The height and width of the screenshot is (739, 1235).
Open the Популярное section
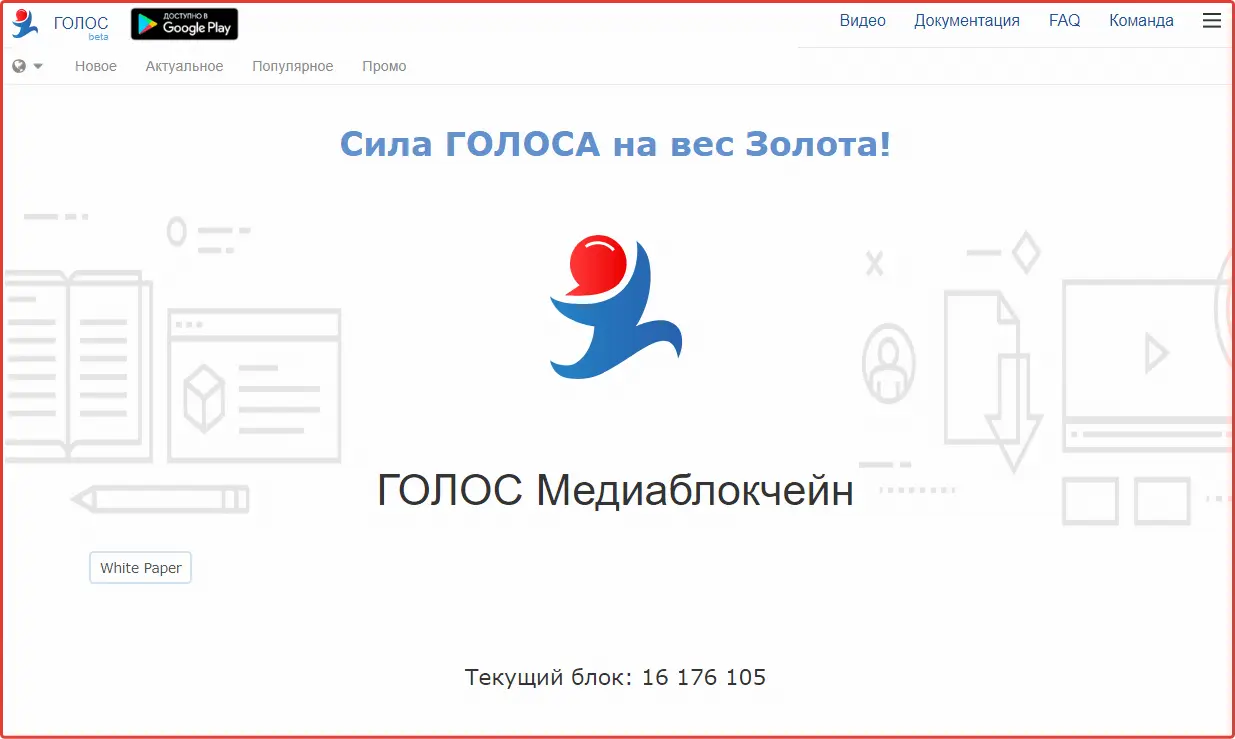pyautogui.click(x=292, y=66)
